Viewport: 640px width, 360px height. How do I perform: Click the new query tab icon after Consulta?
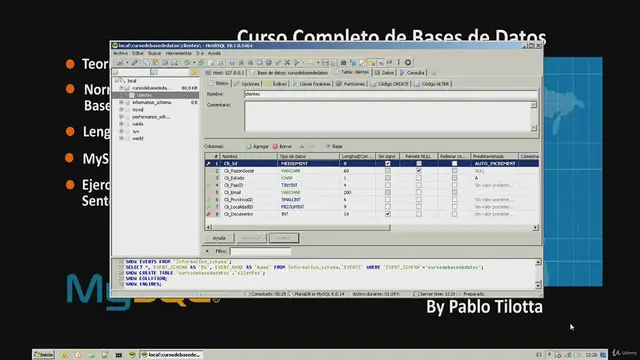tap(433, 73)
